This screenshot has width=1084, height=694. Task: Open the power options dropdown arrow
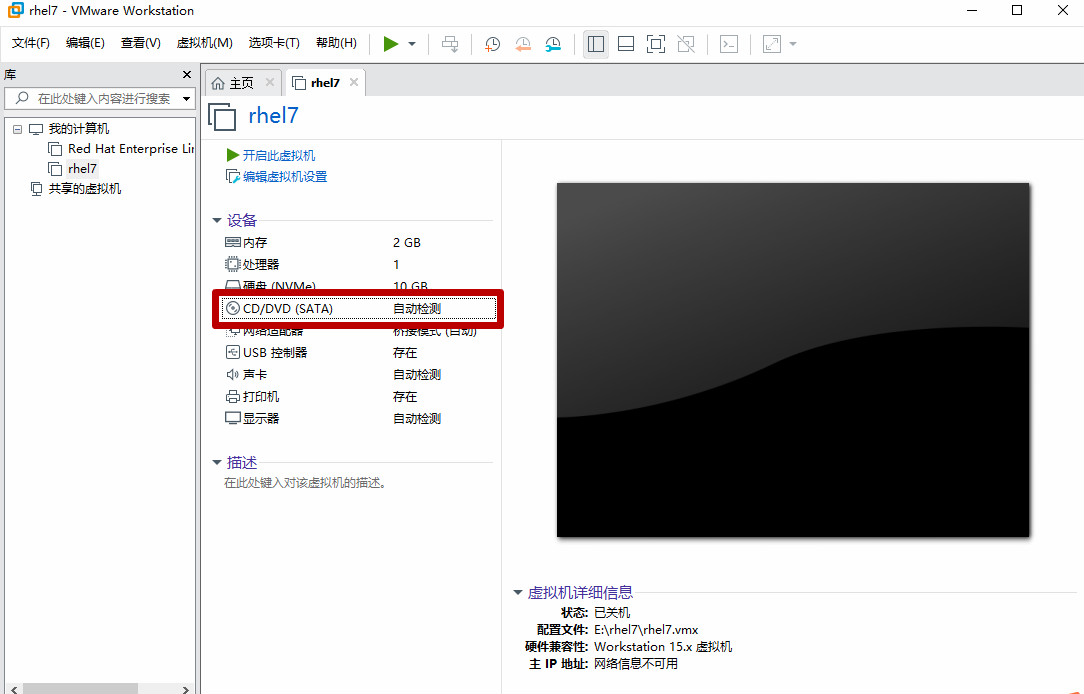pyautogui.click(x=412, y=44)
